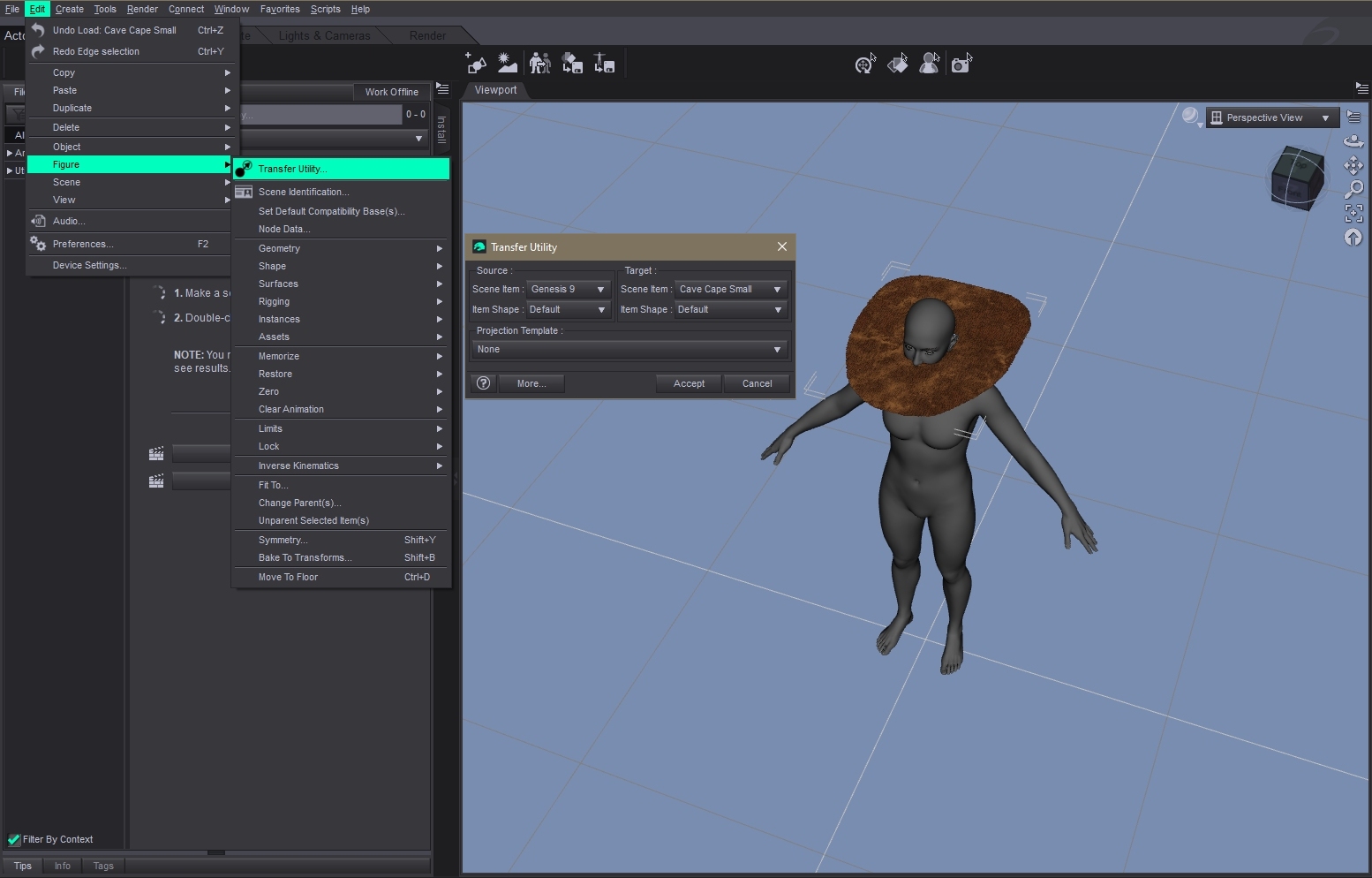Expand the Projection Template dropdown

tap(629, 349)
